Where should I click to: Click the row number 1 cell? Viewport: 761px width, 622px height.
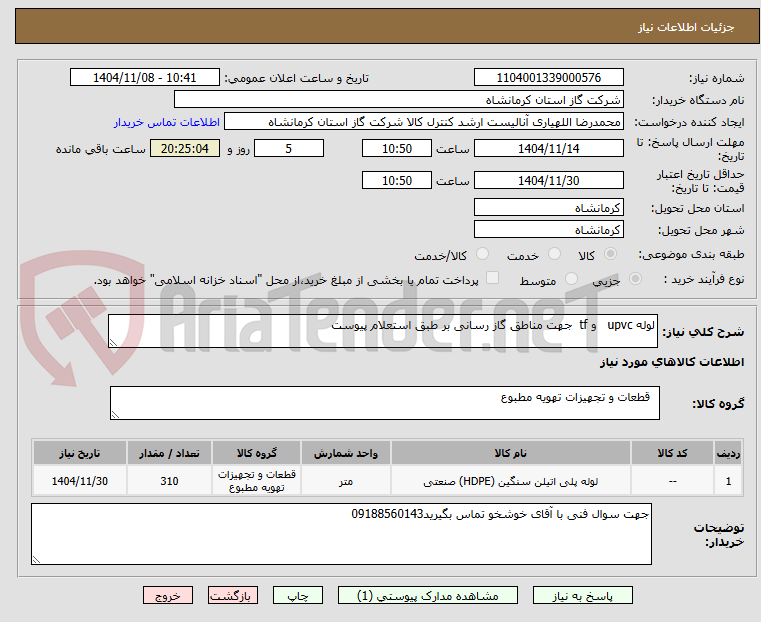pos(728,481)
